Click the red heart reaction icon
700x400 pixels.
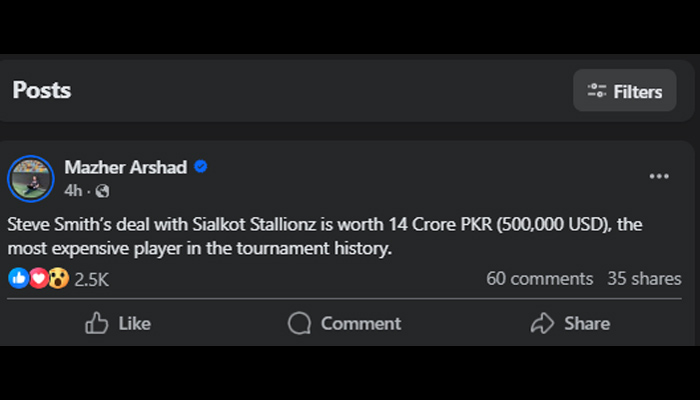pos(38,278)
